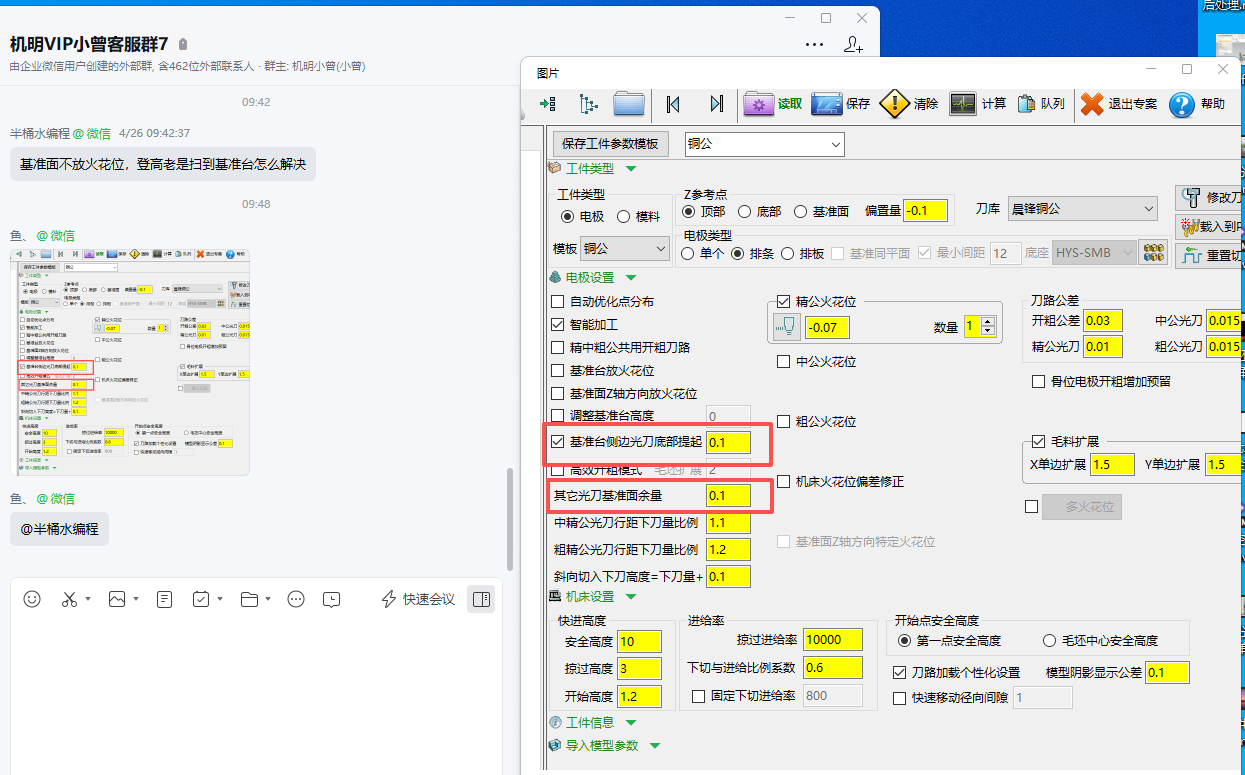Go to the last item with skip-forward icon
Screen dimensions: 1245x775
(x=716, y=104)
